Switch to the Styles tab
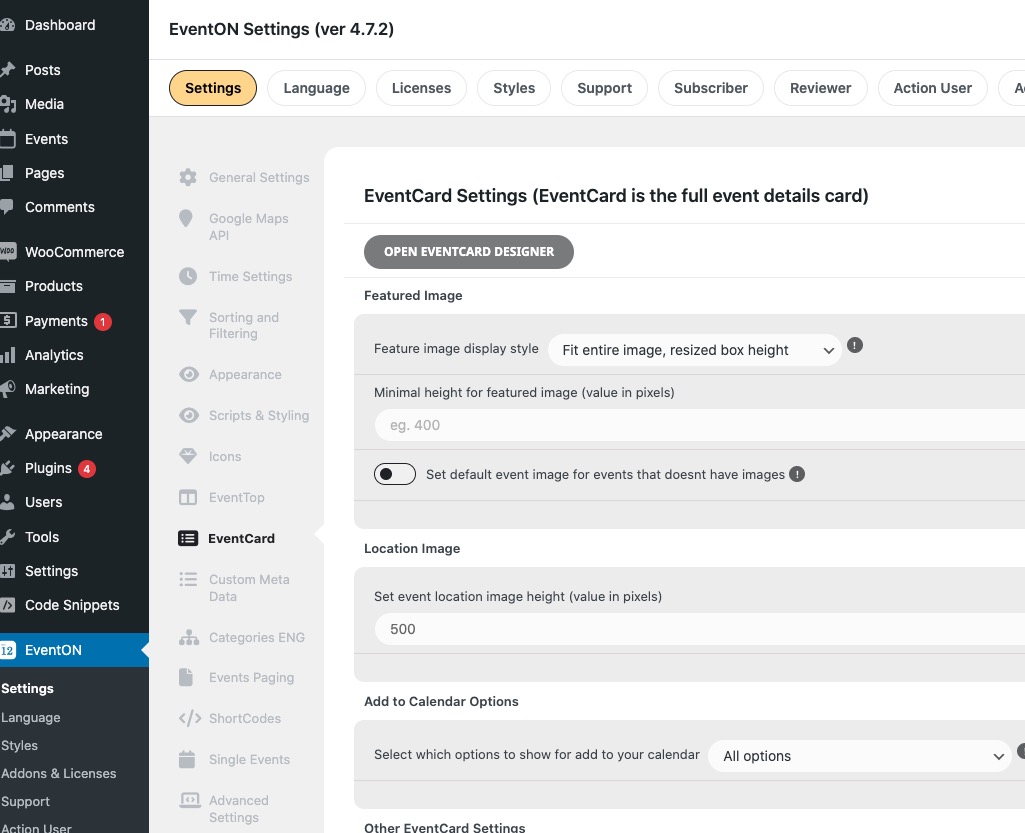The image size is (1025, 833). click(x=514, y=88)
